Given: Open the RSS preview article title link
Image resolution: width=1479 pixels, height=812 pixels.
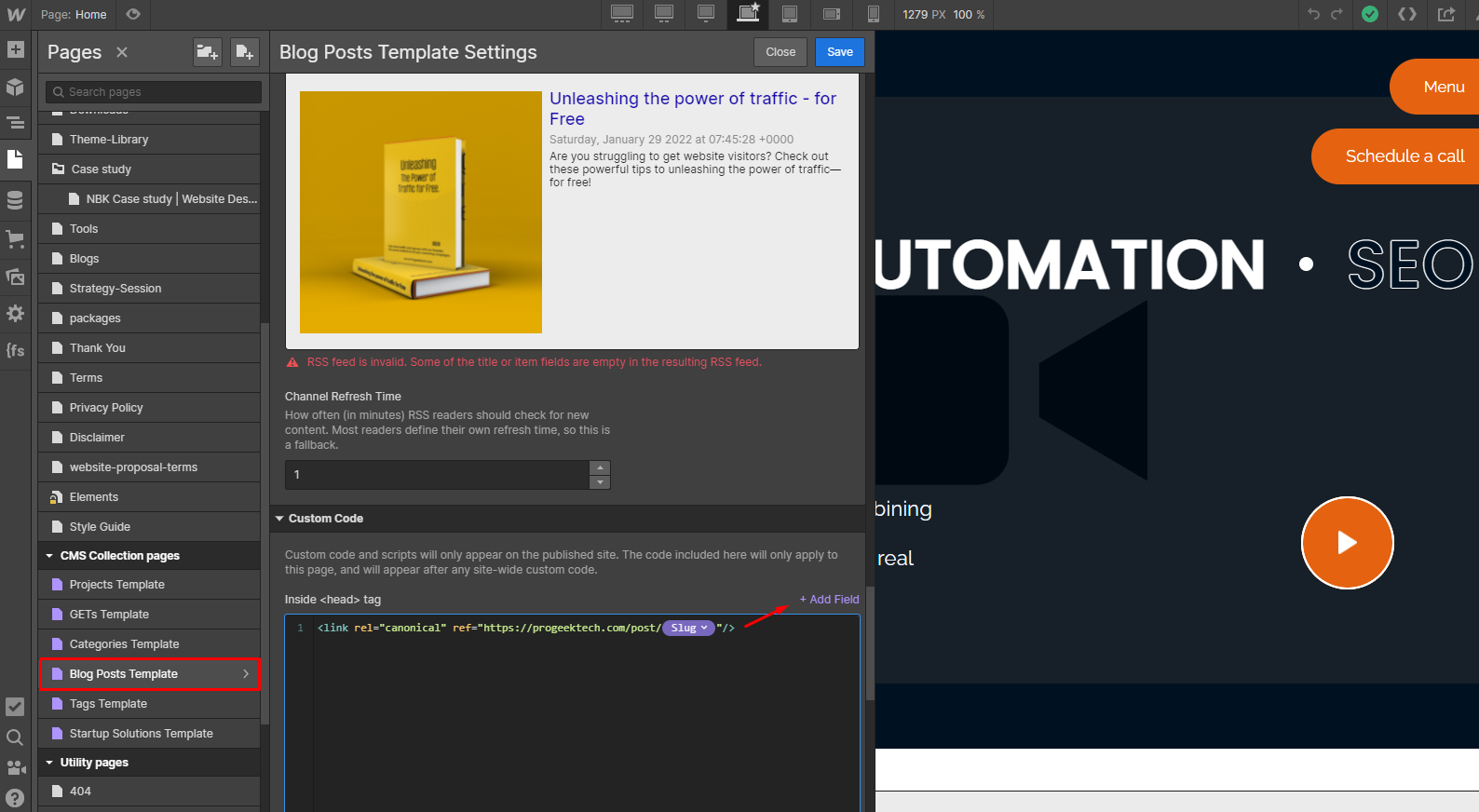Looking at the screenshot, I should click(x=693, y=108).
